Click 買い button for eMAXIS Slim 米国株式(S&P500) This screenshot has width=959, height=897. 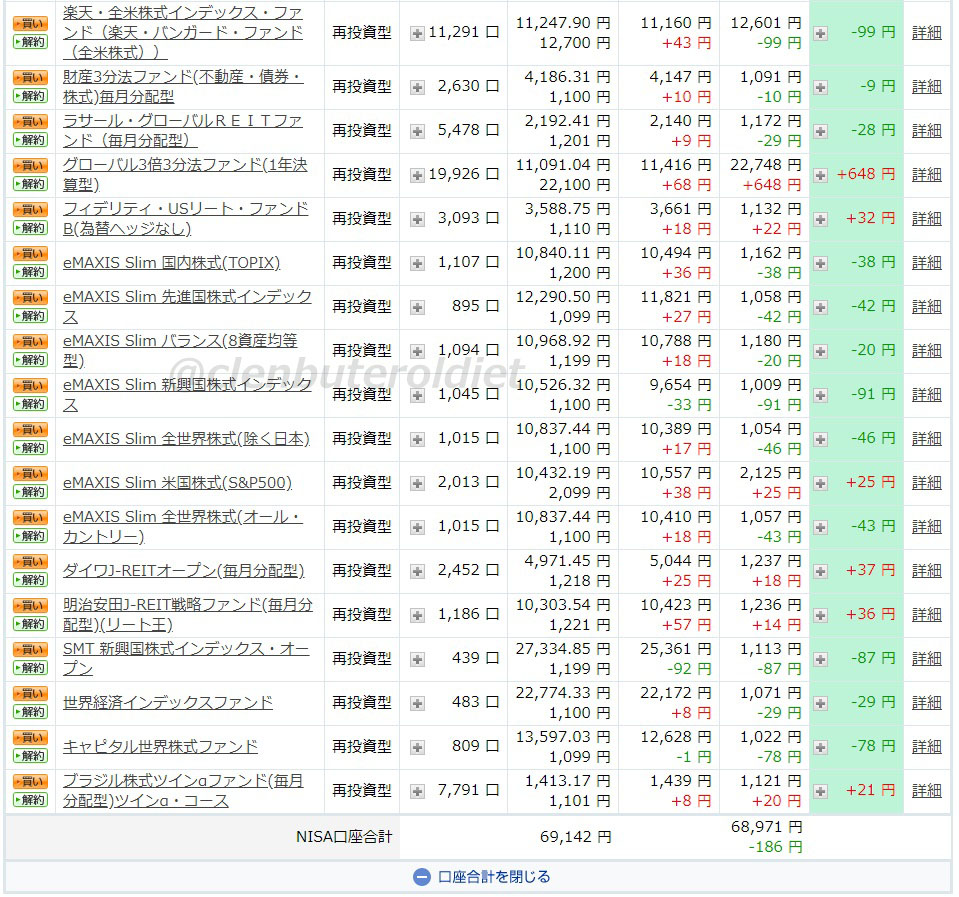[x=31, y=474]
